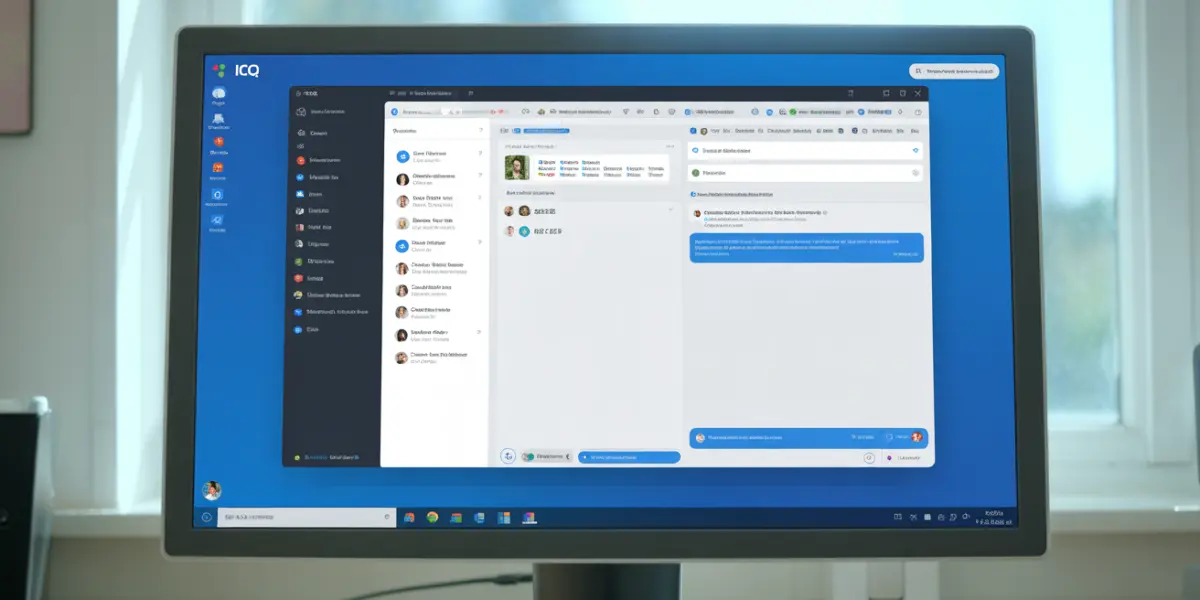Open the first blue-avatar contact in the chat list
1200x600 pixels.
[x=403, y=156]
